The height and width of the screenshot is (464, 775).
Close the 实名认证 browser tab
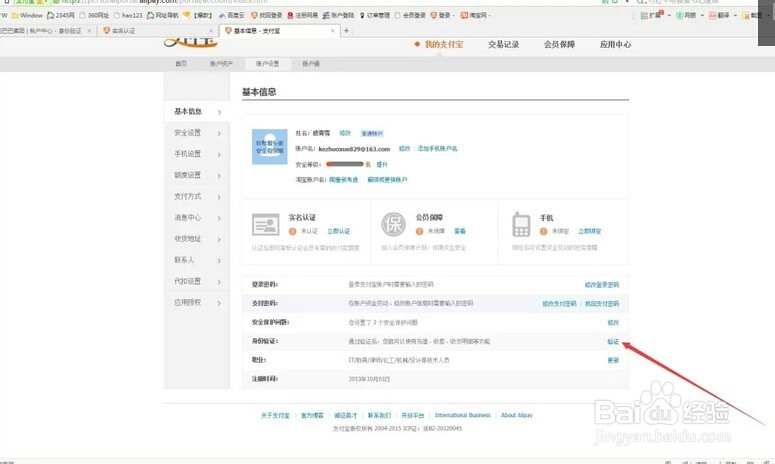point(211,31)
